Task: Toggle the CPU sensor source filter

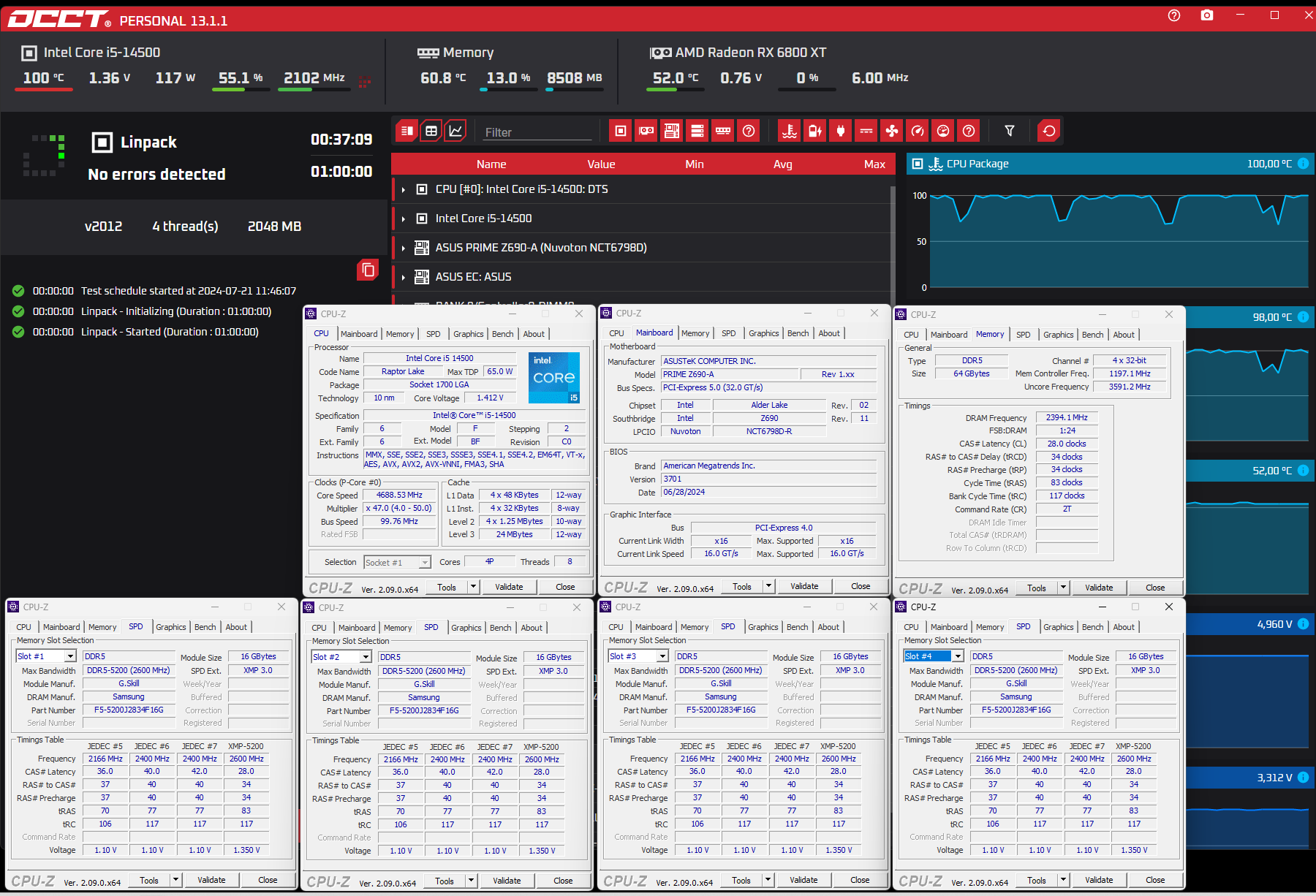Action: 621,131
